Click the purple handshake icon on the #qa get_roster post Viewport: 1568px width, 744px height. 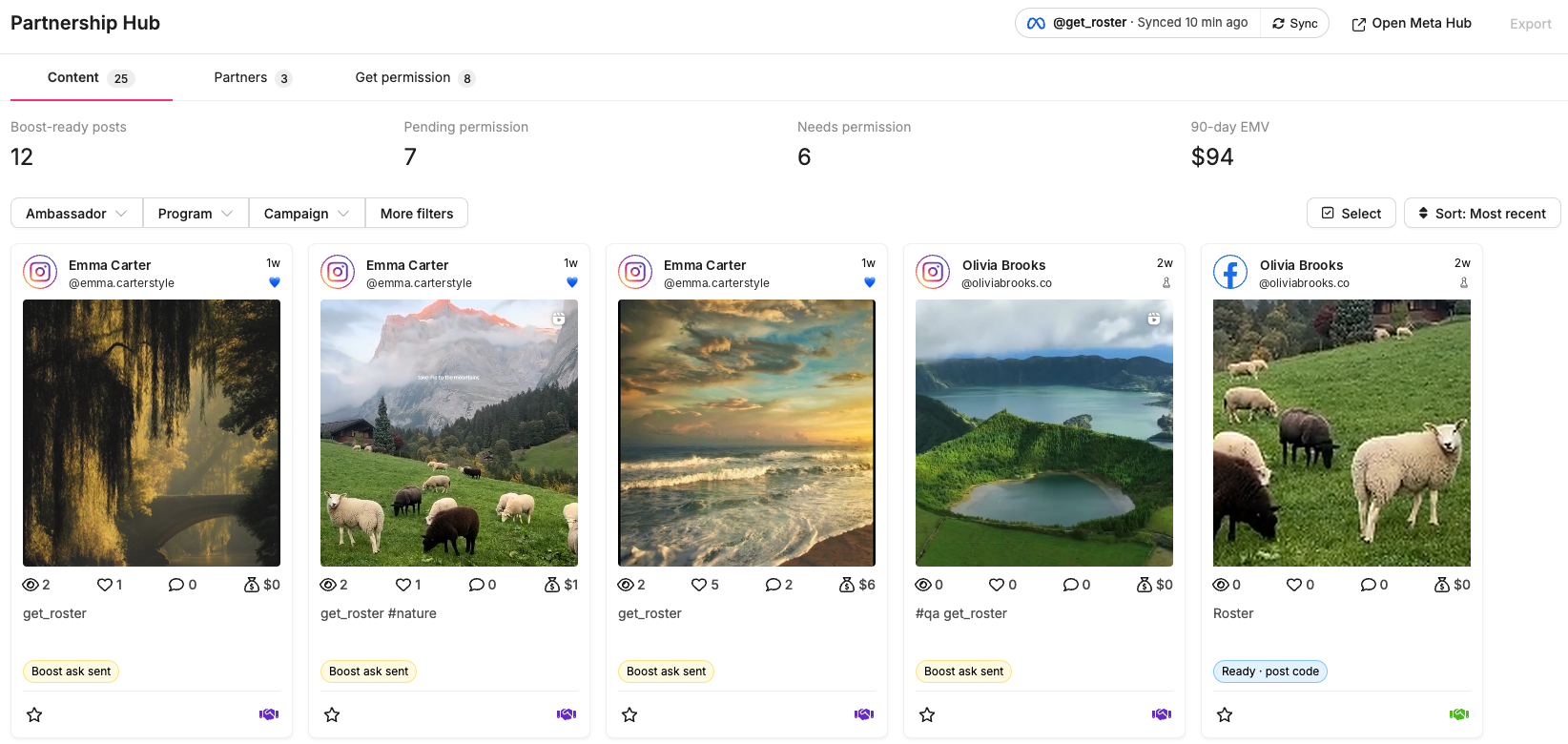[1162, 714]
